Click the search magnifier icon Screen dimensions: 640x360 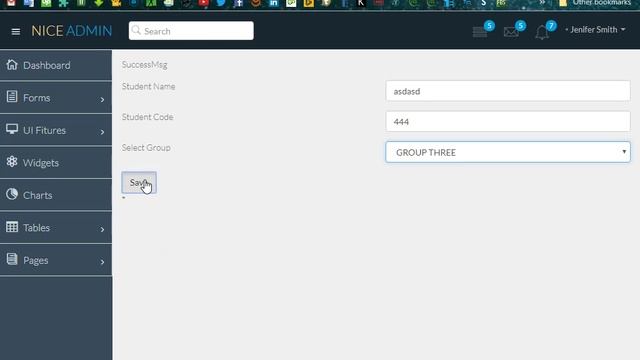(136, 31)
